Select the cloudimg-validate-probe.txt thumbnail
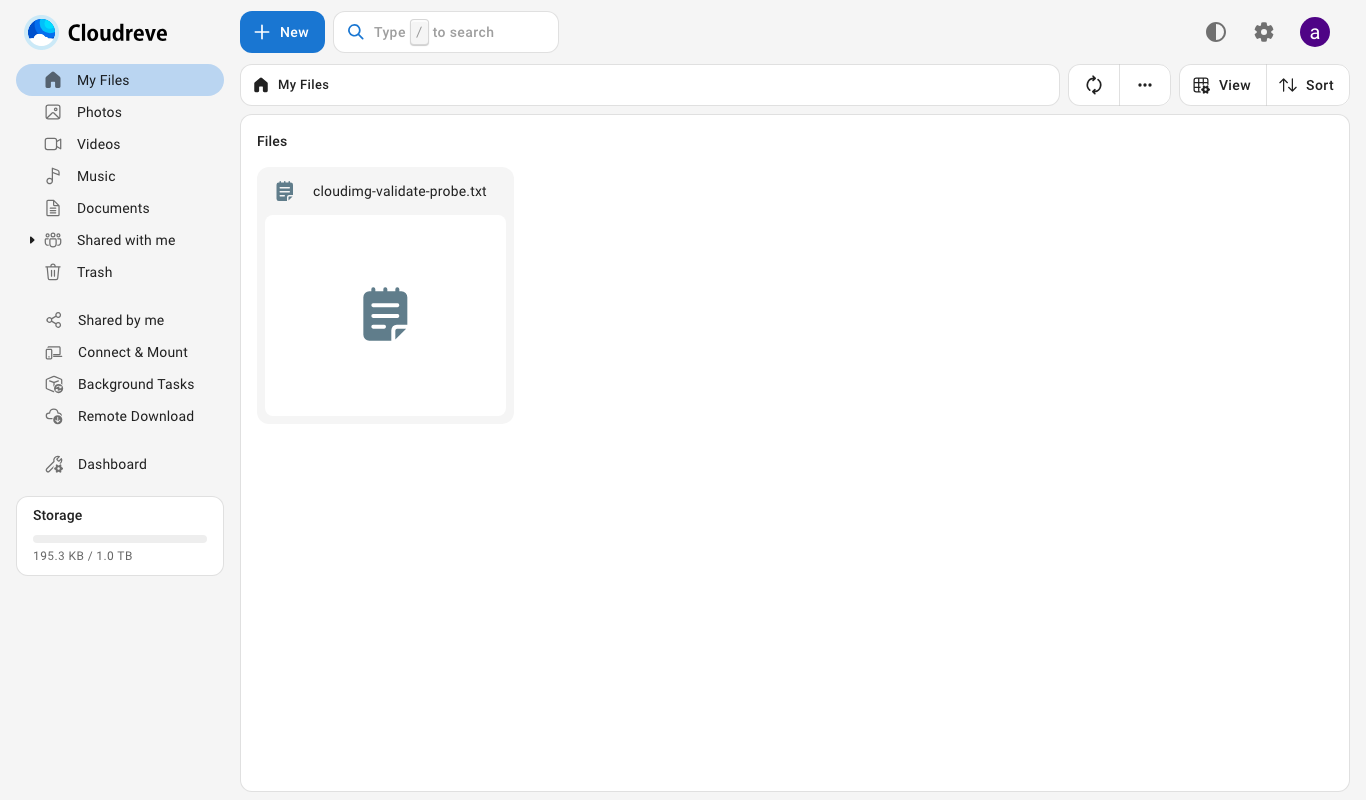The width and height of the screenshot is (1366, 800). tap(385, 315)
